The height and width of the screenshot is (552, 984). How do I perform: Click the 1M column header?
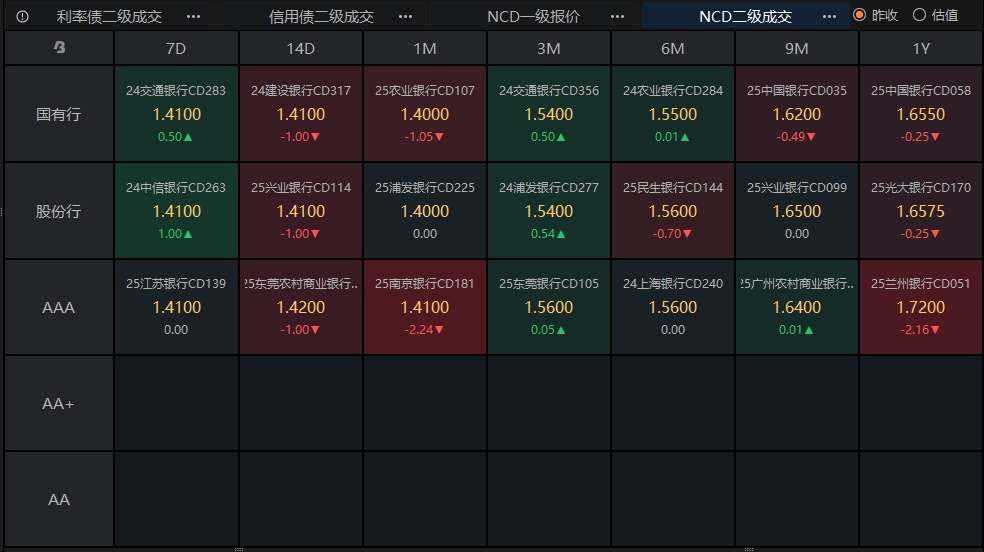[x=425, y=48]
